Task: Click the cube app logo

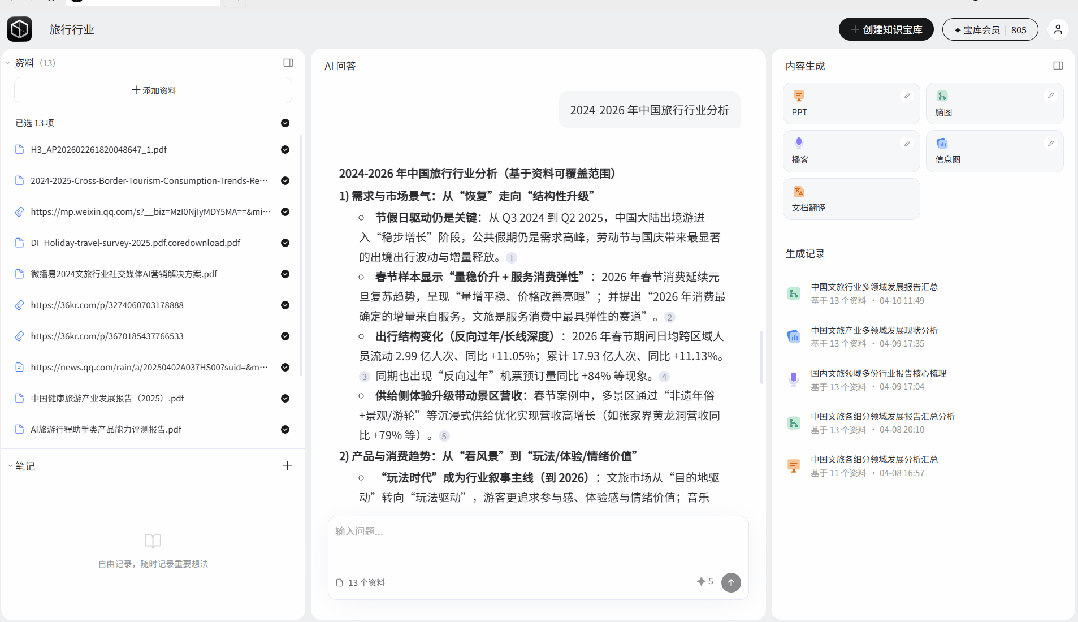Action: pyautogui.click(x=19, y=29)
